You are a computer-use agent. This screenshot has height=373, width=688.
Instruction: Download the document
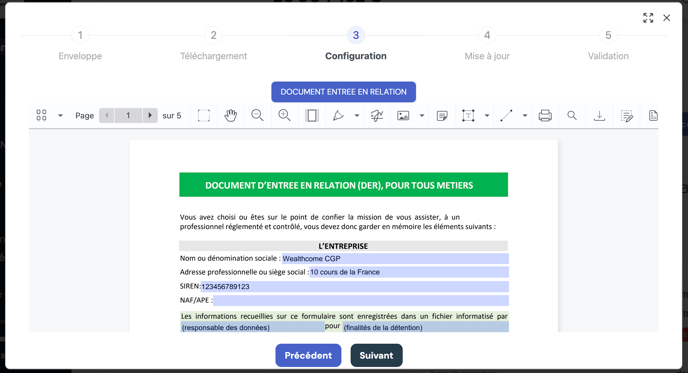pos(599,115)
